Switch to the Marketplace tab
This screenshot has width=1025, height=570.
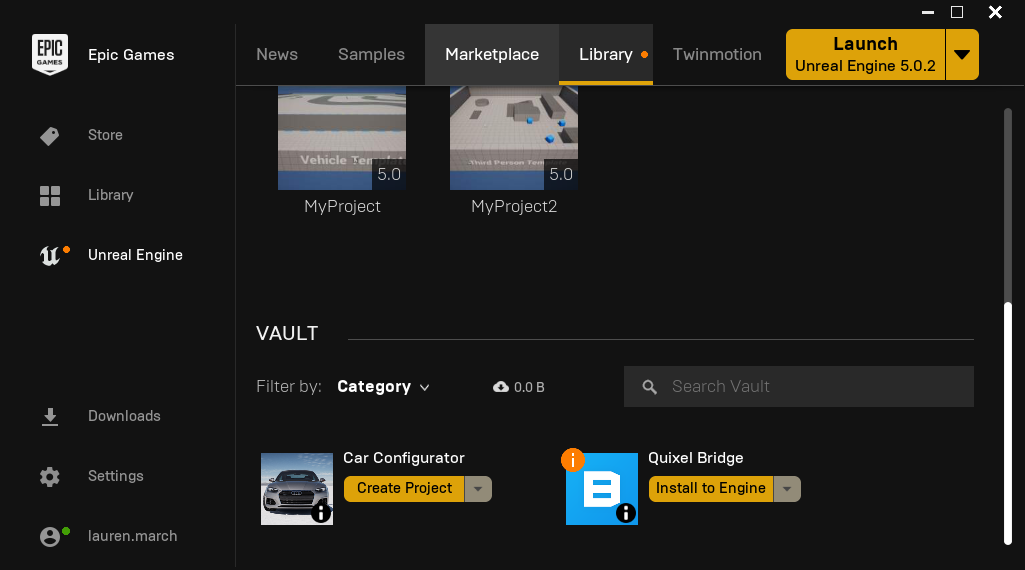(492, 55)
